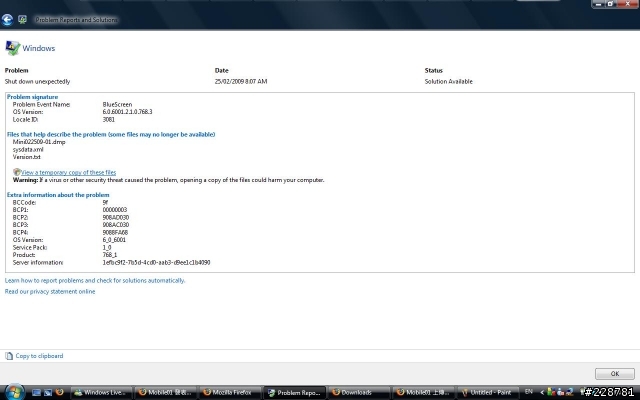Open View a temporary copy of these files
Viewport: 640px width, 400px height.
(x=69, y=172)
